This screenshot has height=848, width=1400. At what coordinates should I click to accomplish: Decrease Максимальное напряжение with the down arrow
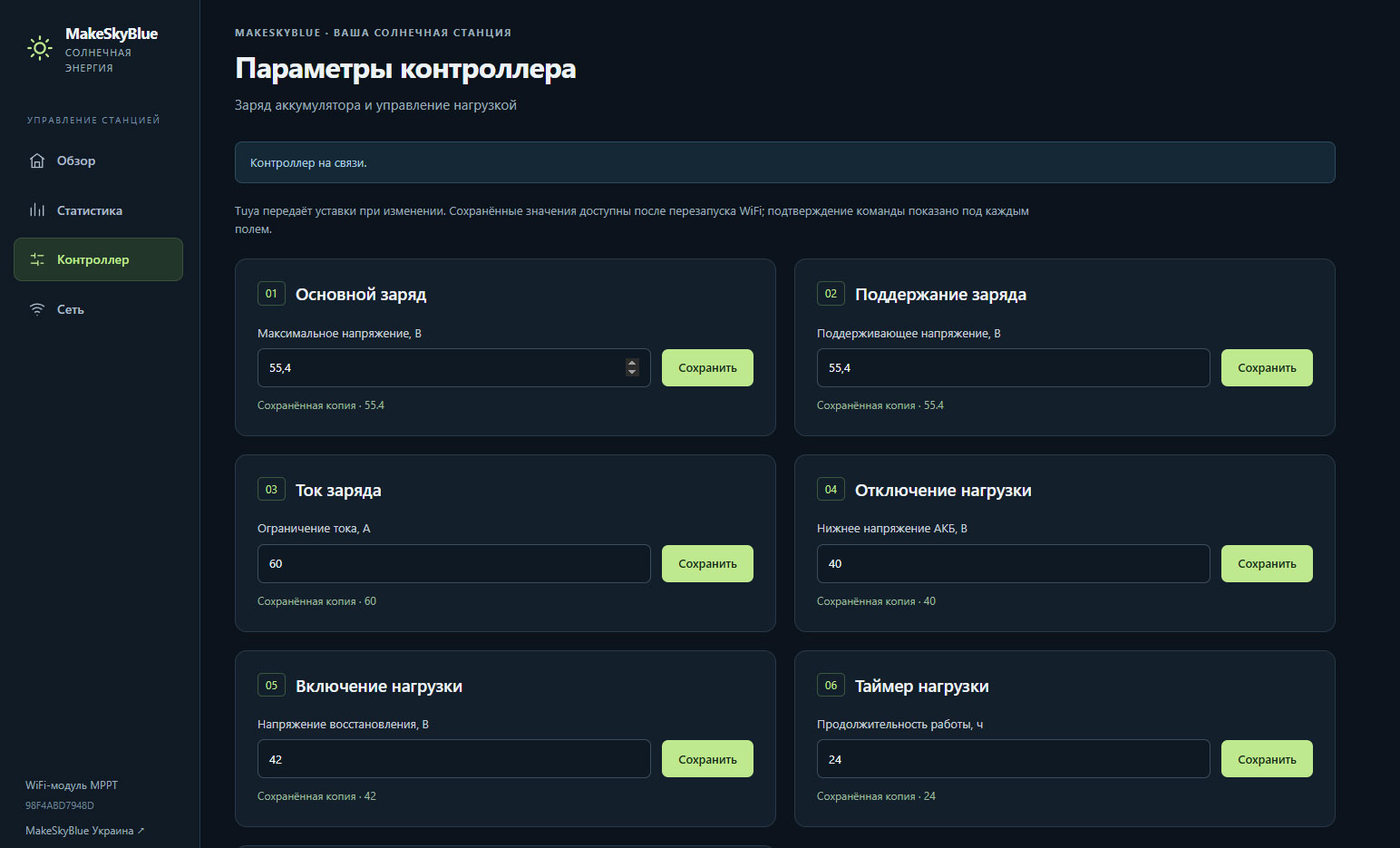coord(632,372)
